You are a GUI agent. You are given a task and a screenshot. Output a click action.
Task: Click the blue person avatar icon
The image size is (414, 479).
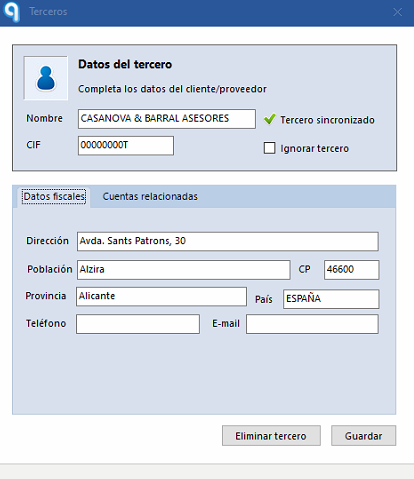[46, 78]
